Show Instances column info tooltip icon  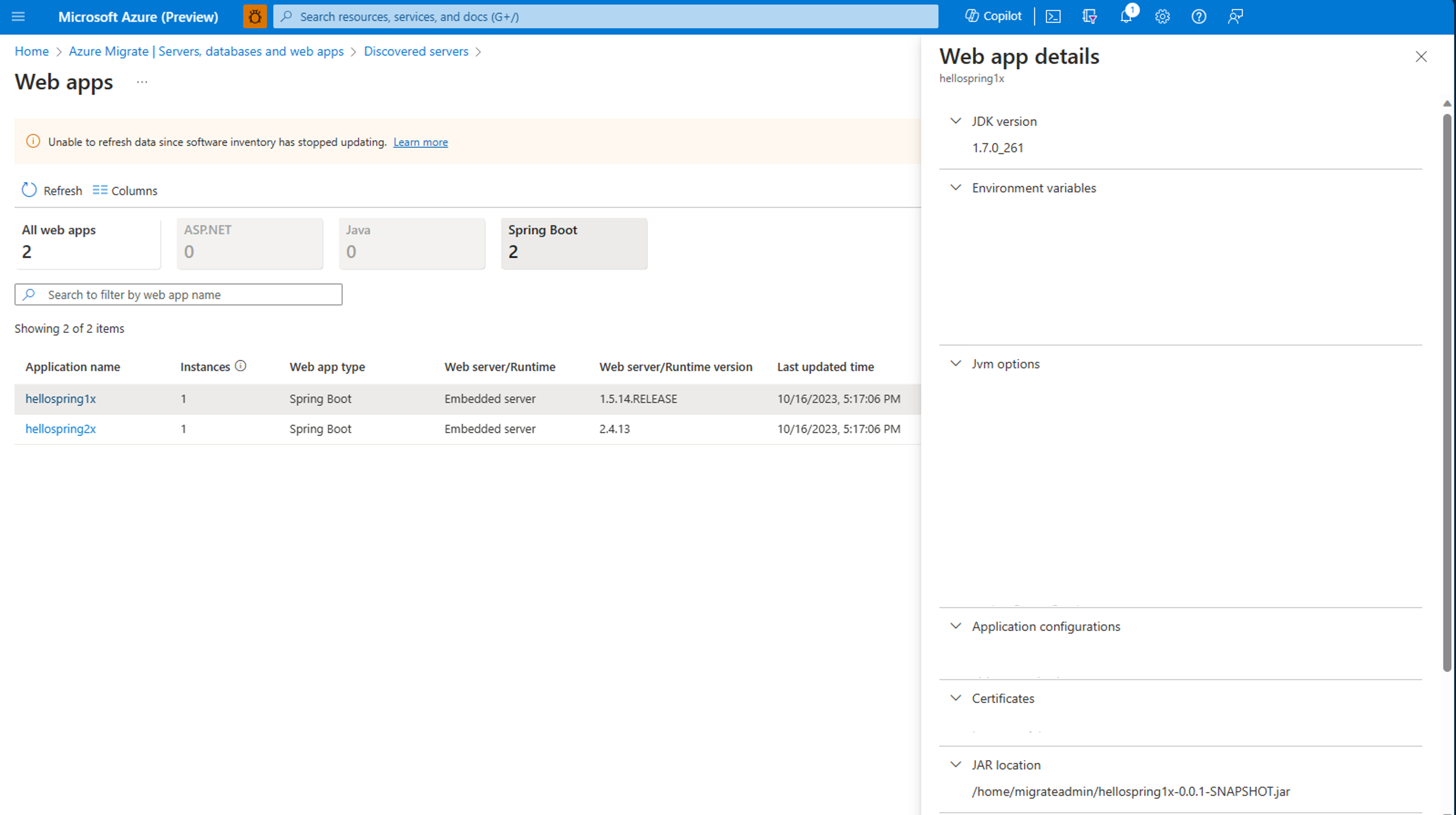[x=241, y=366]
